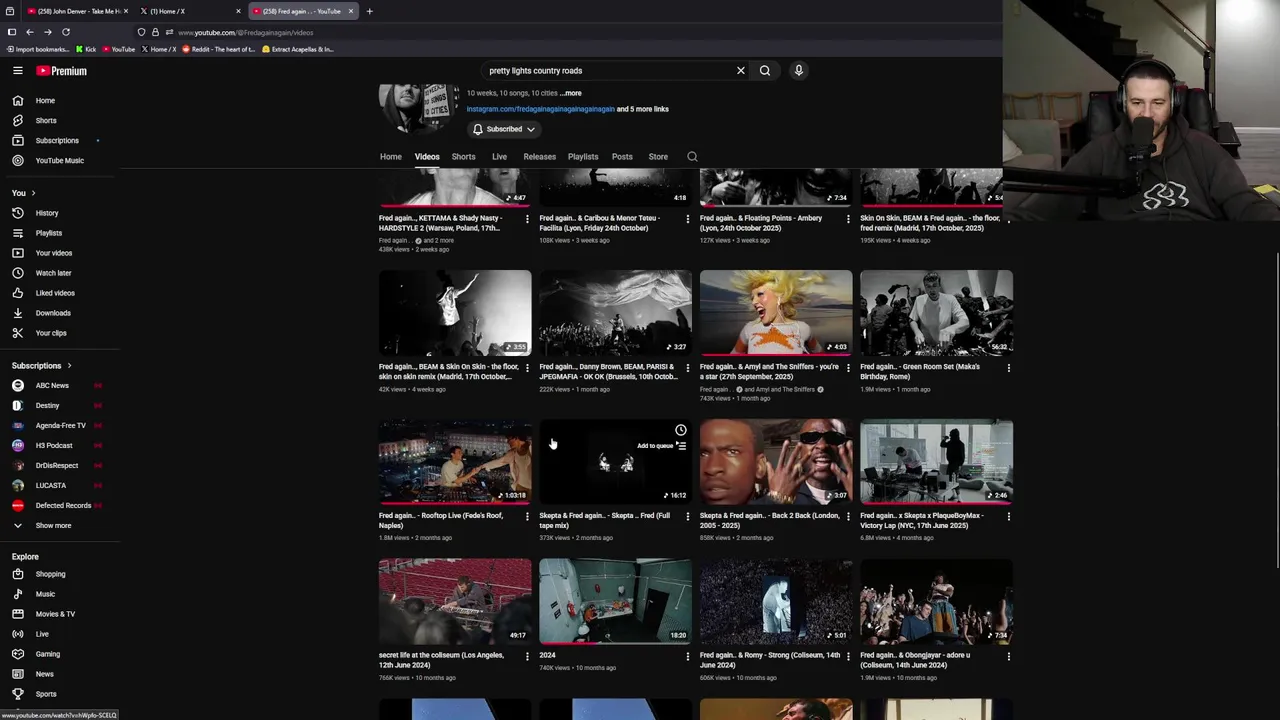Open options menu for 2024 video
1280x720 pixels.
[x=687, y=657]
